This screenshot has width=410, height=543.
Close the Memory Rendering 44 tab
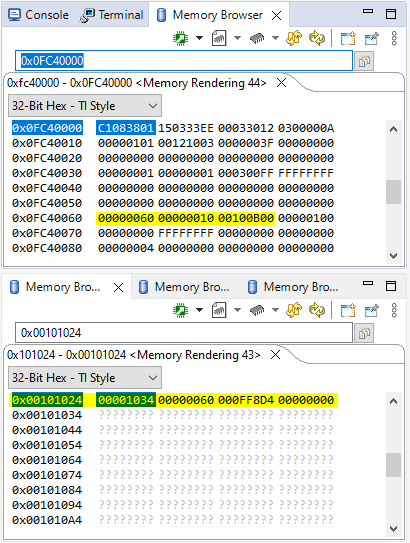pos(282,83)
